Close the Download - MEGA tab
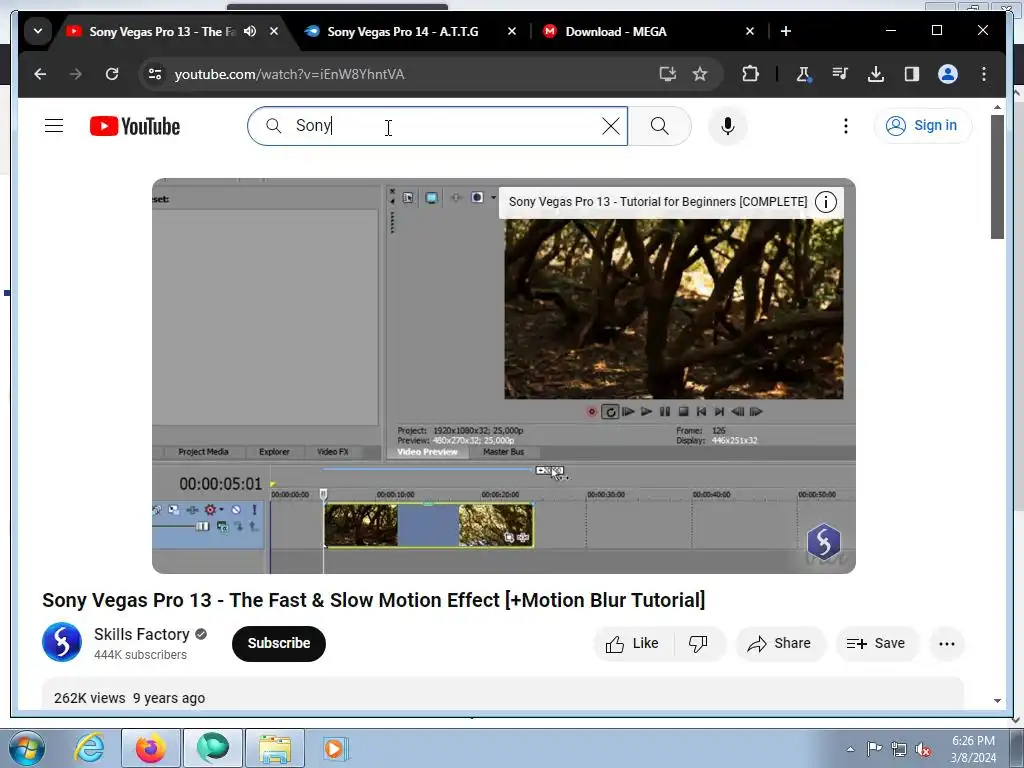This screenshot has width=1024, height=768. point(750,31)
